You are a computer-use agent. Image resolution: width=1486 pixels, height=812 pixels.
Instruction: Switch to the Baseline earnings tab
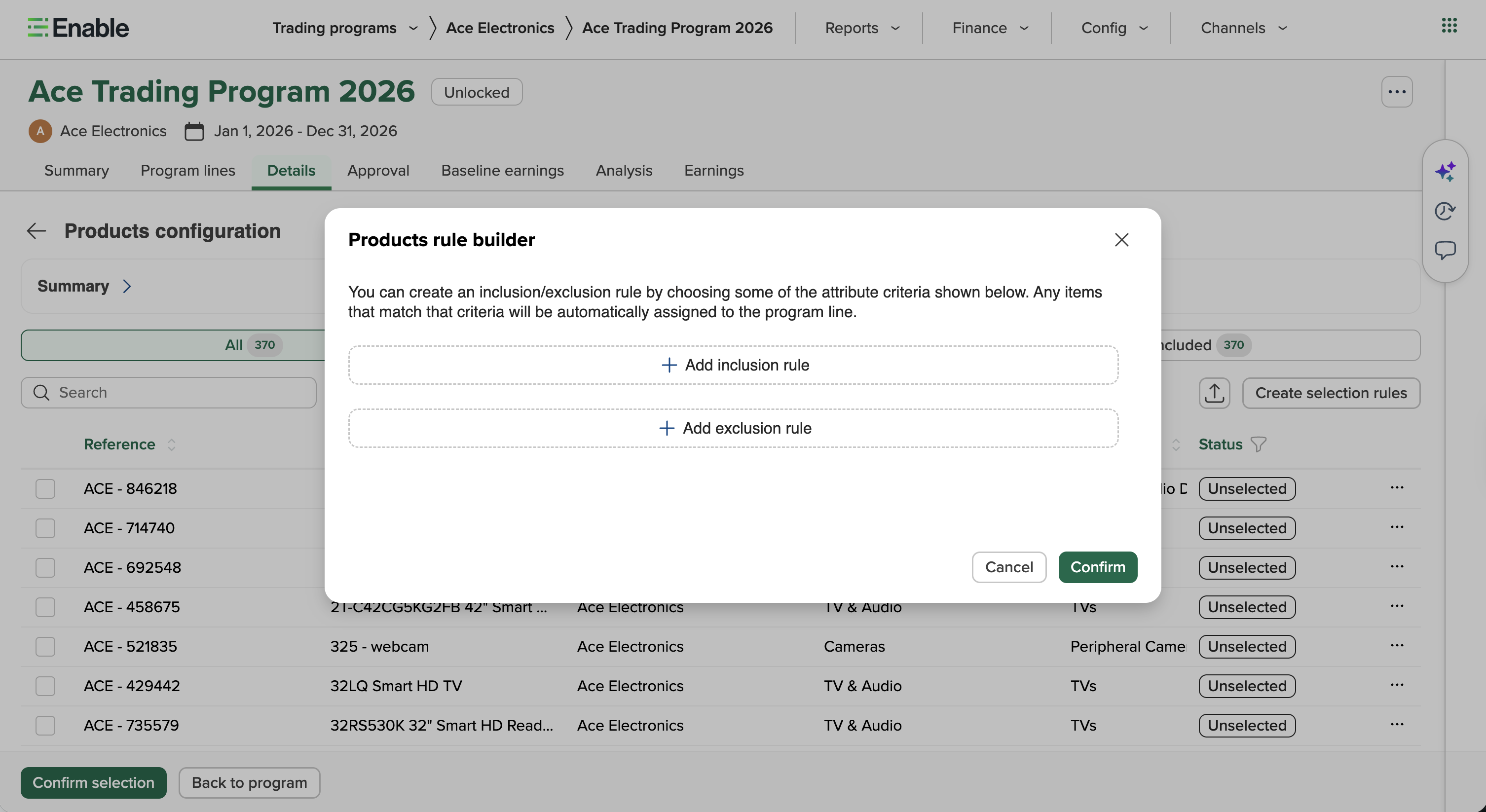click(x=502, y=171)
